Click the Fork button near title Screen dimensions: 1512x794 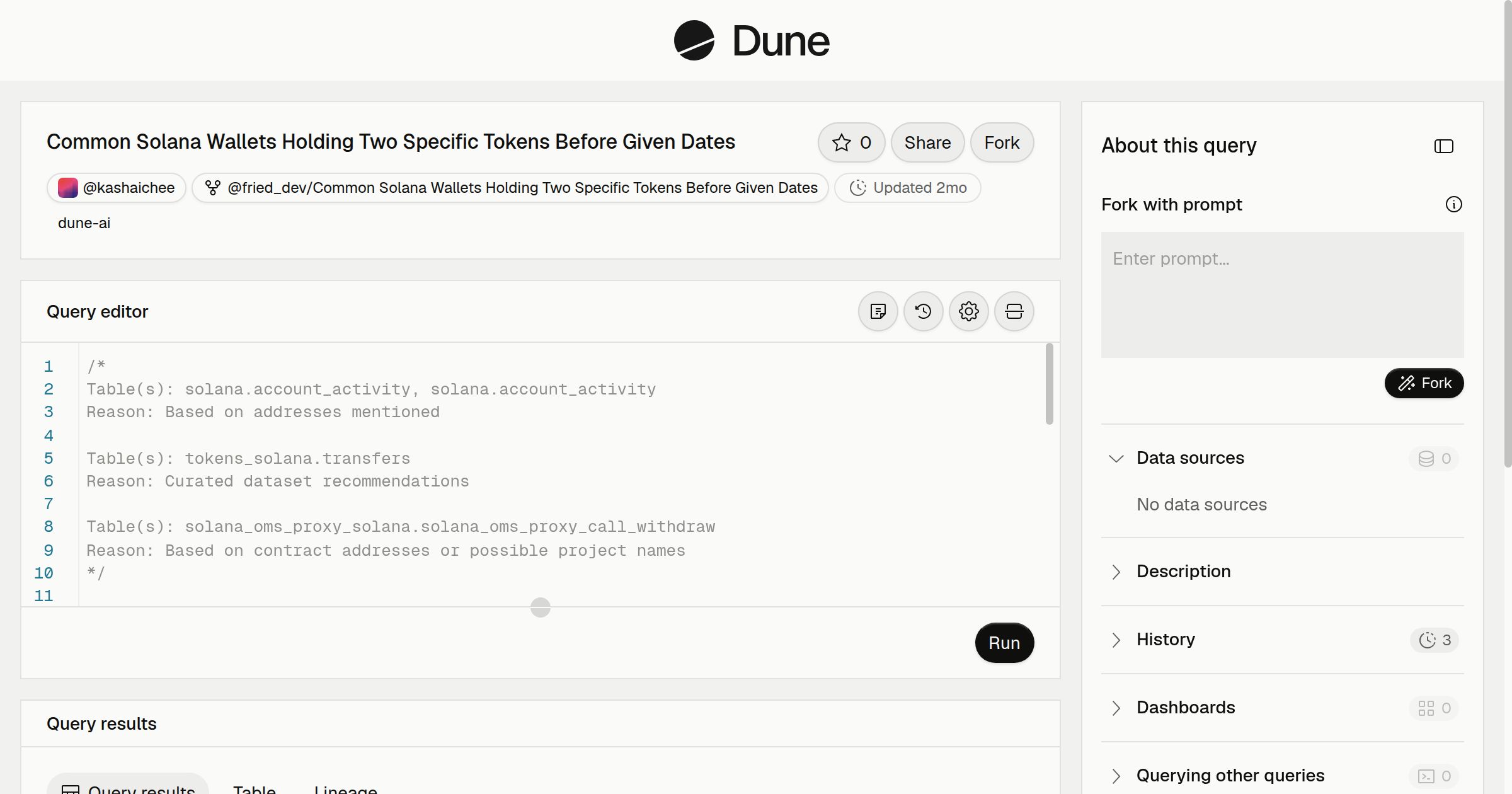click(1002, 142)
